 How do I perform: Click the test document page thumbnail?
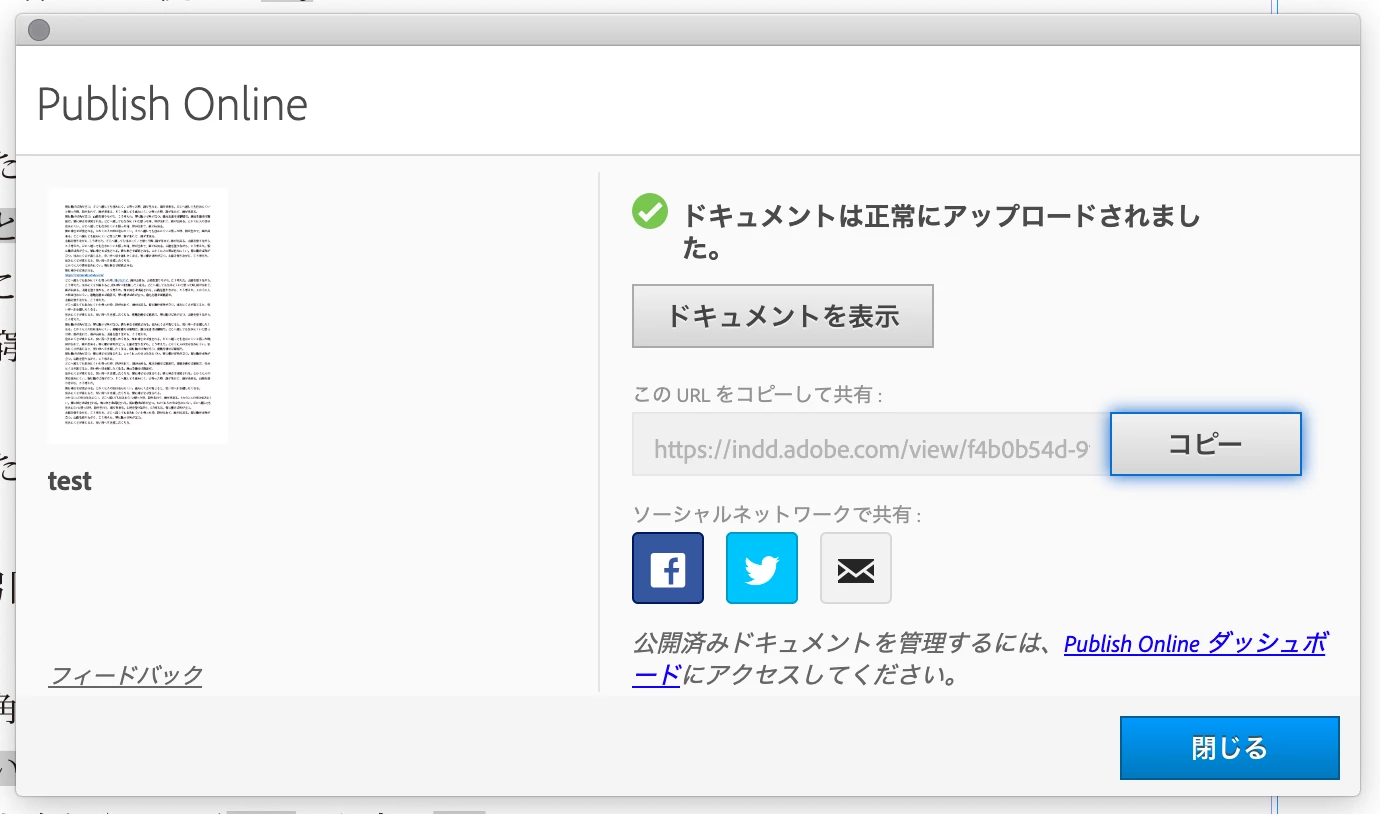[137, 316]
